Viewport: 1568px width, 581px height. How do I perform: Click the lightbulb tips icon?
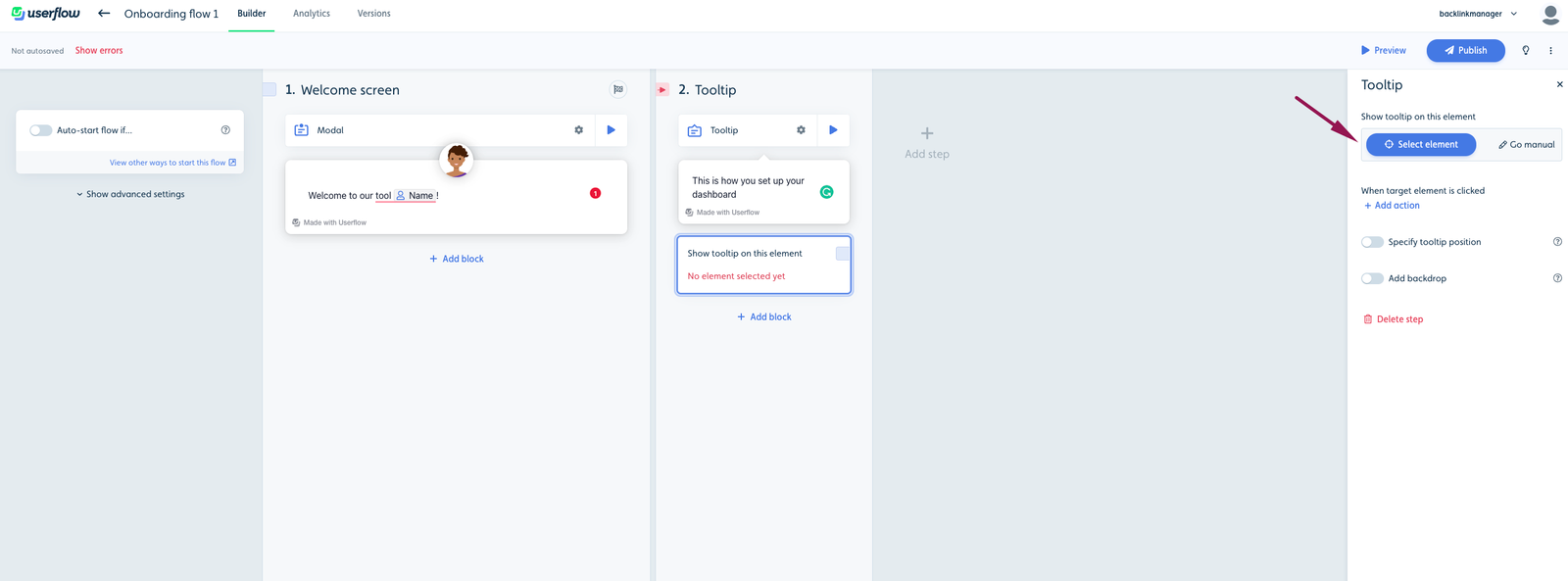(x=1526, y=50)
